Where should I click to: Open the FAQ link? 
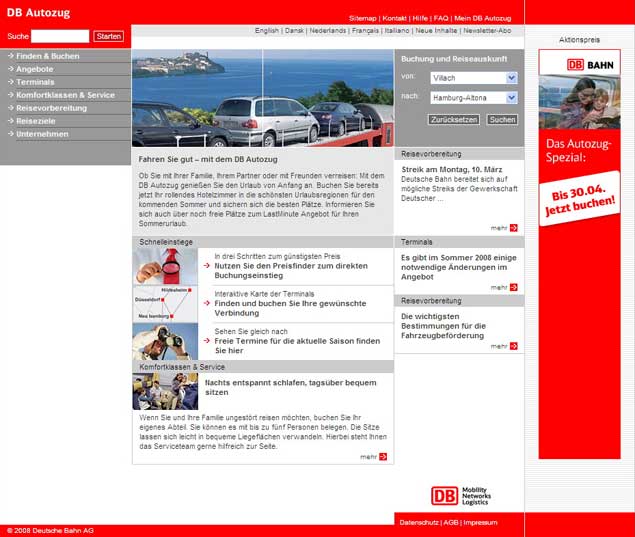(441, 18)
